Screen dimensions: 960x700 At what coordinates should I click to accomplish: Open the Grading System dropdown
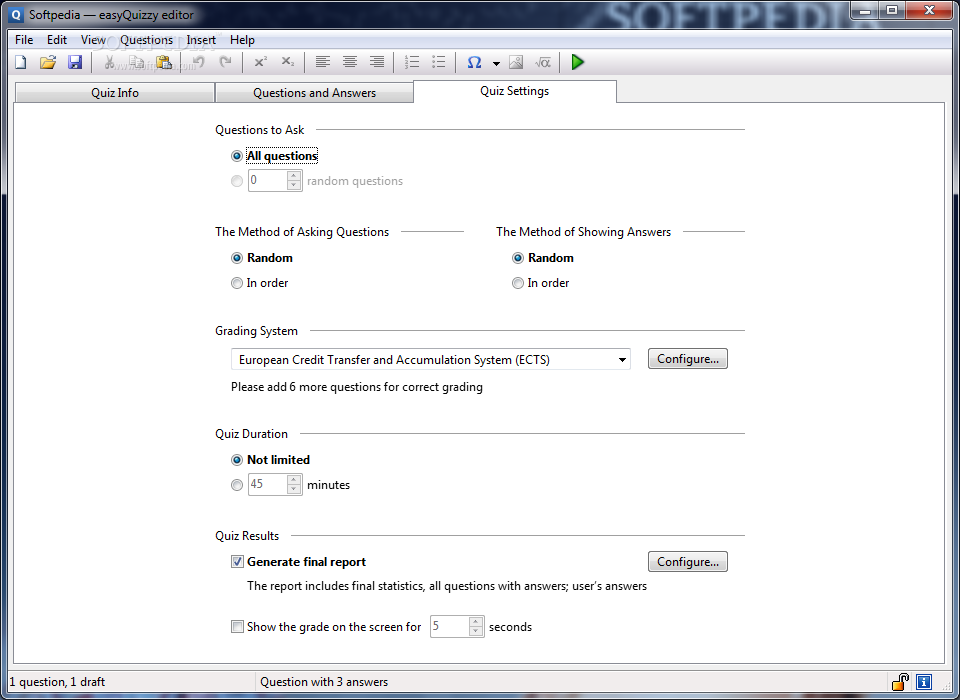(x=430, y=359)
